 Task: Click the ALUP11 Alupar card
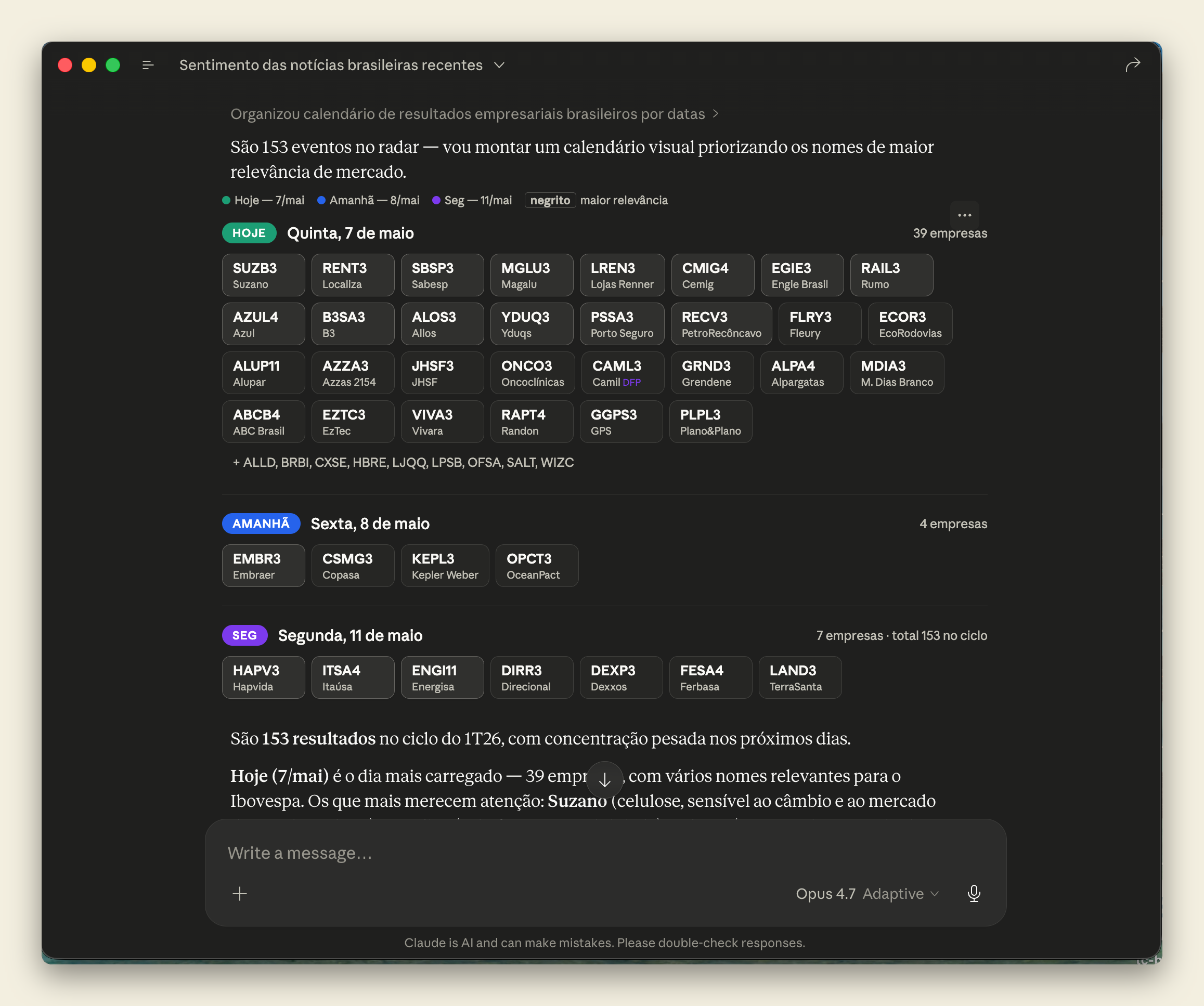pos(263,373)
